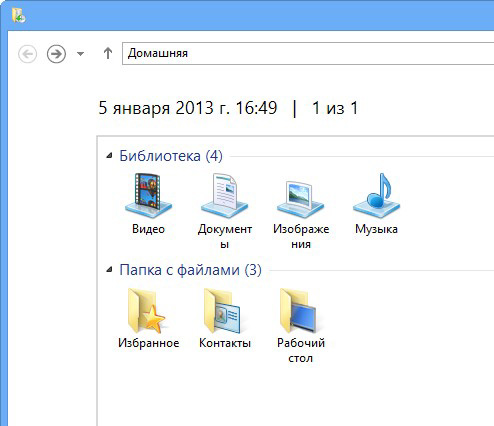Collapse the Библиотека (4) group
The width and height of the screenshot is (494, 426).
pos(109,156)
